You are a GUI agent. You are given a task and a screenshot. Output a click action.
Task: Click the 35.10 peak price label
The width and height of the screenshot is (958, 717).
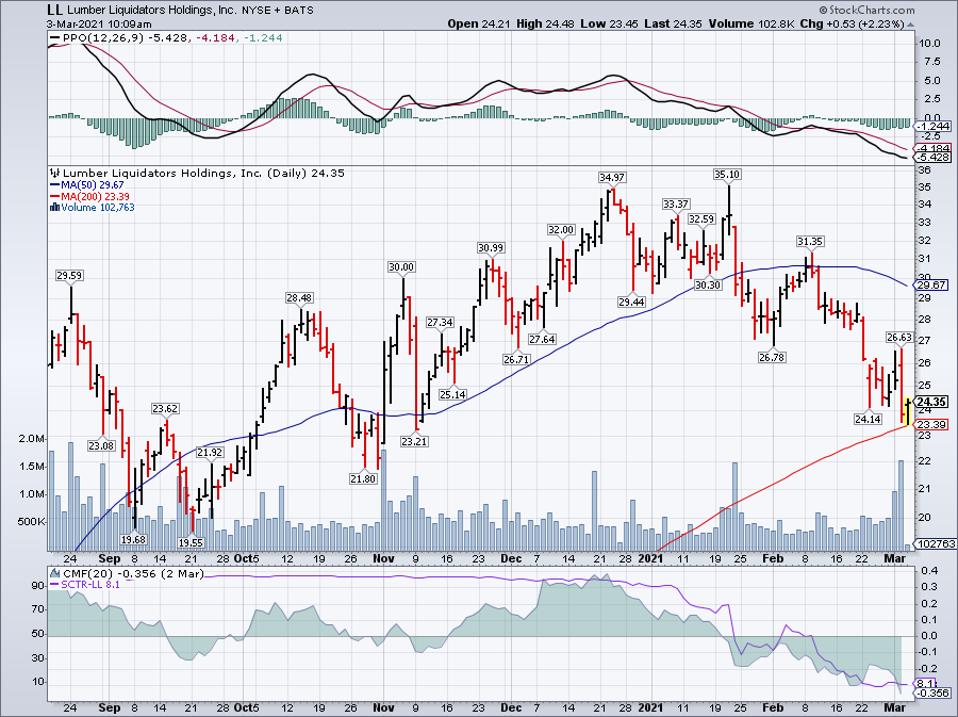pyautogui.click(x=727, y=175)
